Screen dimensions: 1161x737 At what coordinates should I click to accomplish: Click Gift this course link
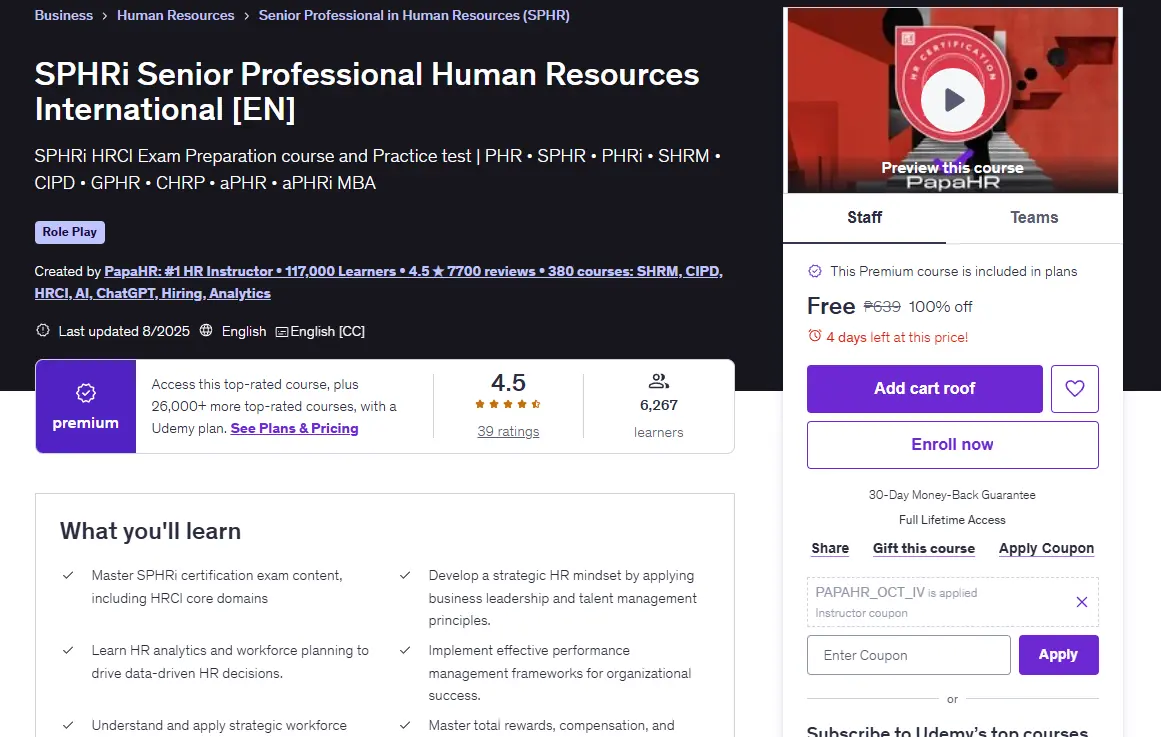[923, 549]
